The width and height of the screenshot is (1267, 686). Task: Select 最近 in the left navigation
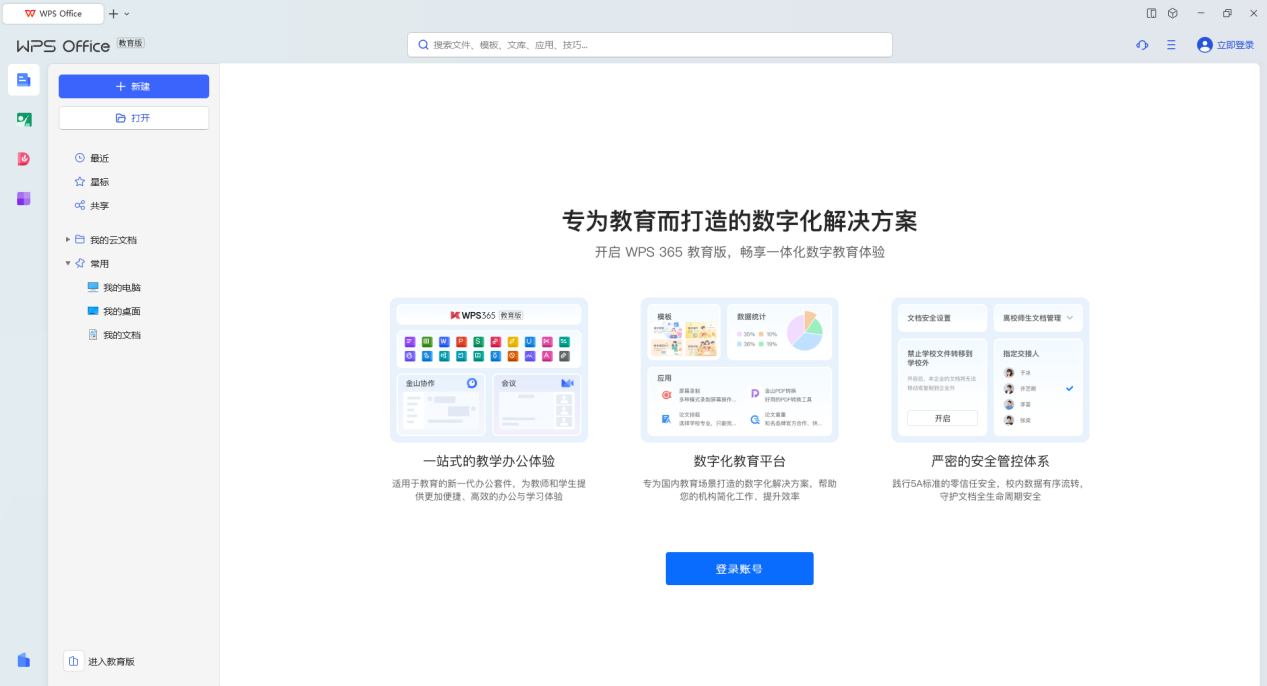click(x=97, y=157)
